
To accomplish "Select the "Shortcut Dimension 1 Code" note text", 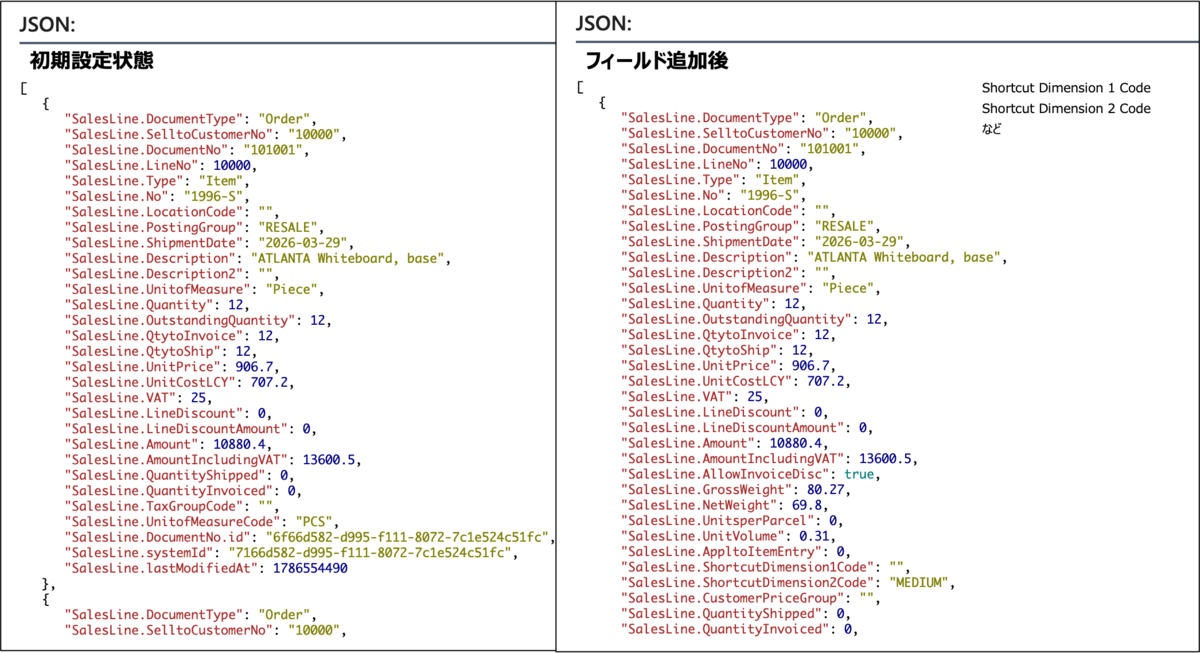I will (1066, 88).
